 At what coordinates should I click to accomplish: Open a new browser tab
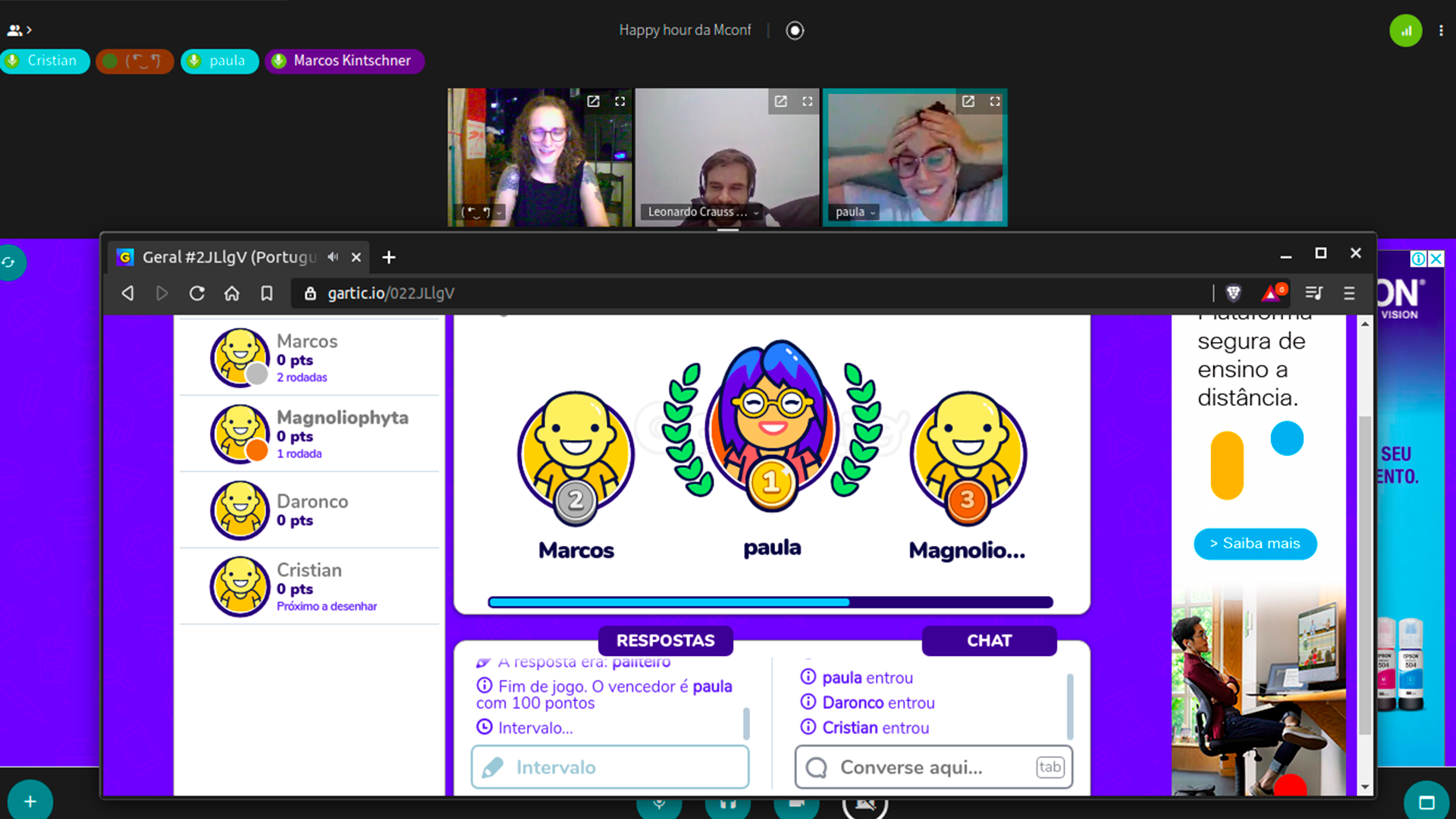pyautogui.click(x=389, y=258)
